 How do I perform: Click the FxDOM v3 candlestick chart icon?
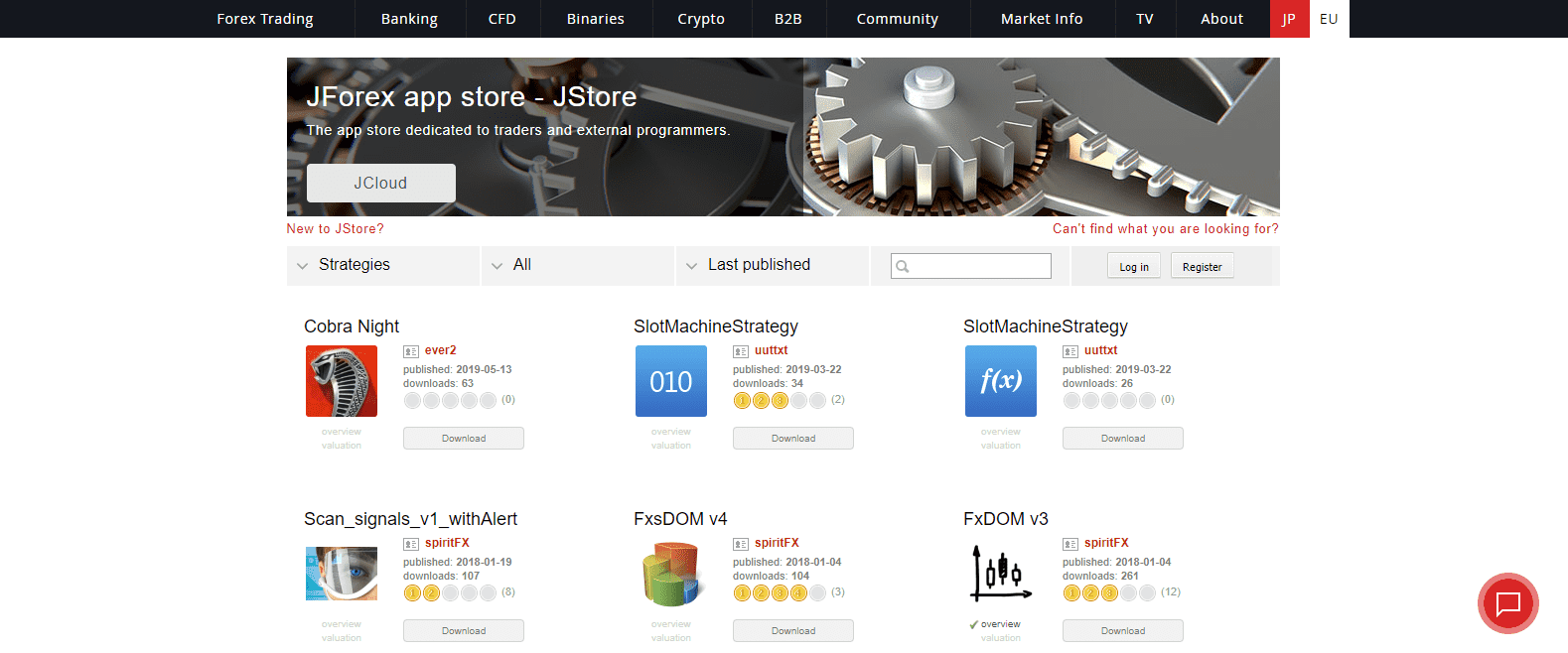[x=1001, y=574]
